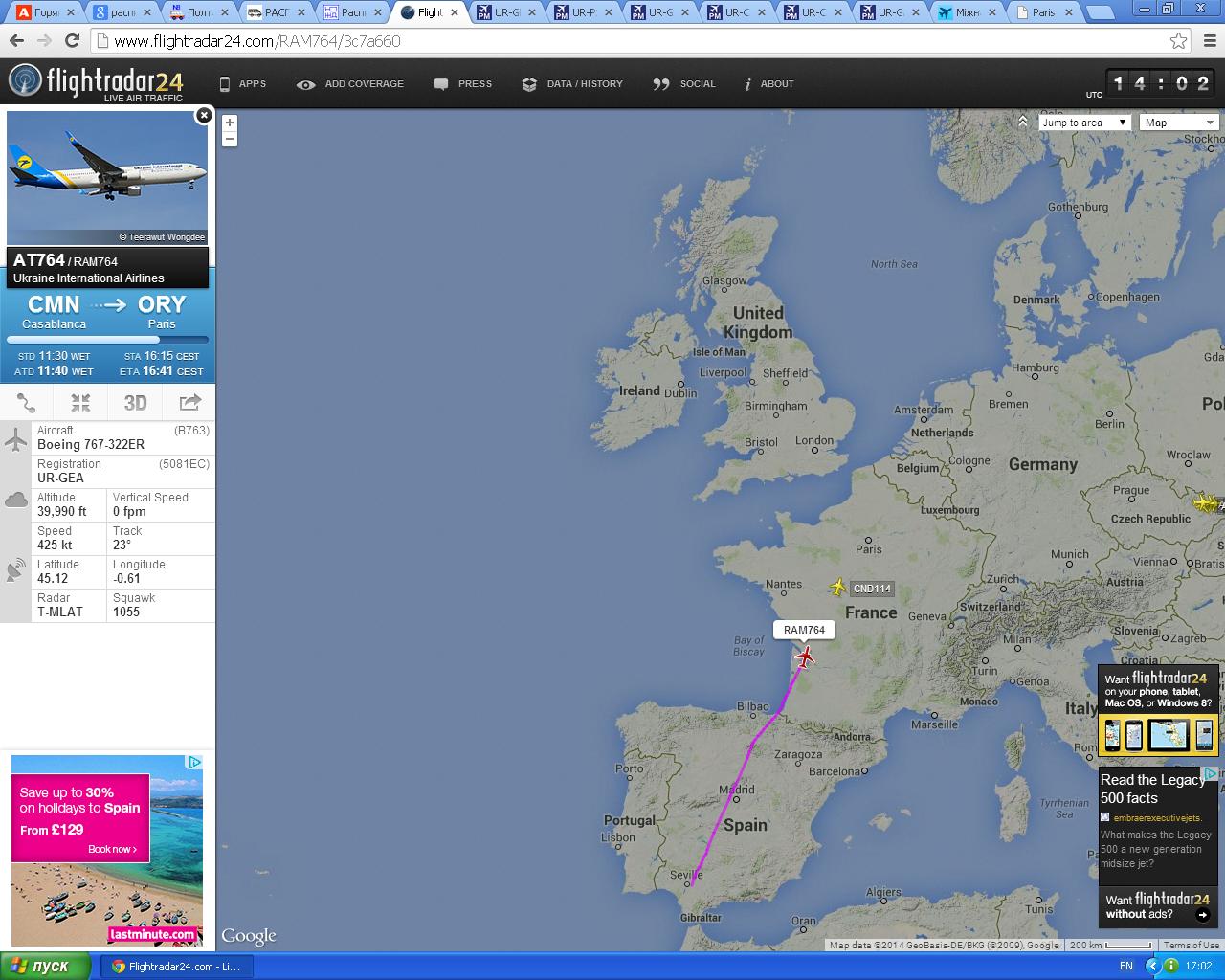Viewport: 1225px width, 980px height.
Task: Open the Jump to area dropdown
Action: (1084, 122)
